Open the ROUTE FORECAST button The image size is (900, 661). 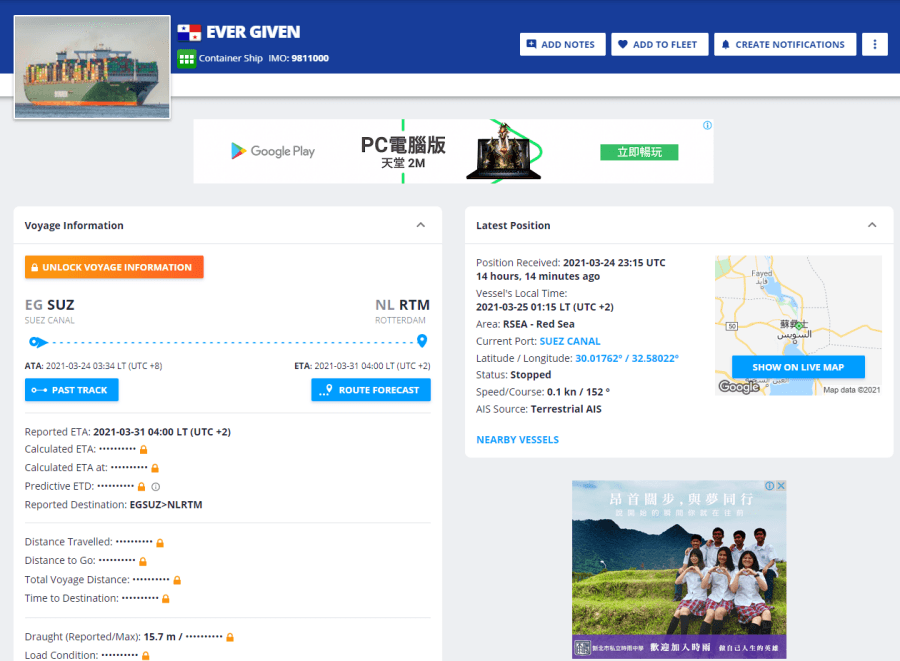pos(371,390)
